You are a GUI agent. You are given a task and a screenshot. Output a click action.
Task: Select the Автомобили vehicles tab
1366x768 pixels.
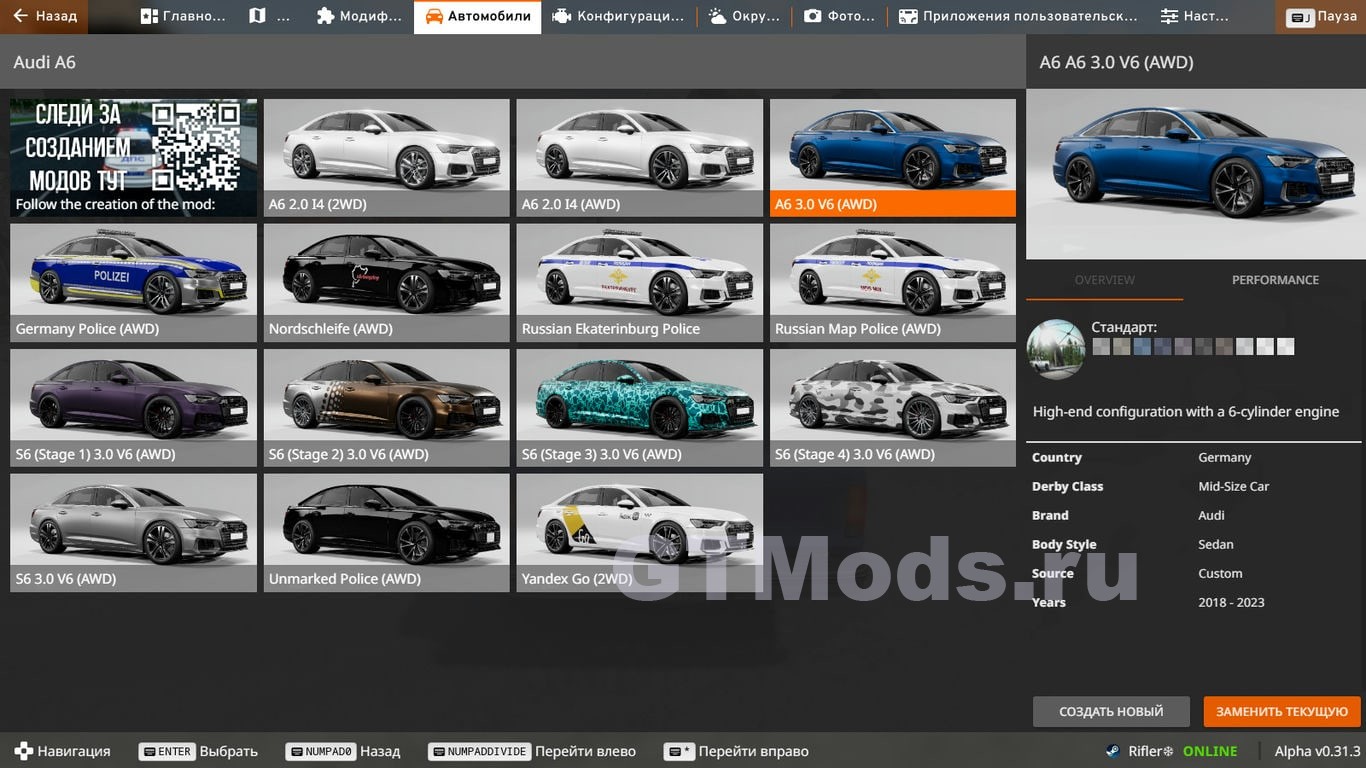click(478, 16)
